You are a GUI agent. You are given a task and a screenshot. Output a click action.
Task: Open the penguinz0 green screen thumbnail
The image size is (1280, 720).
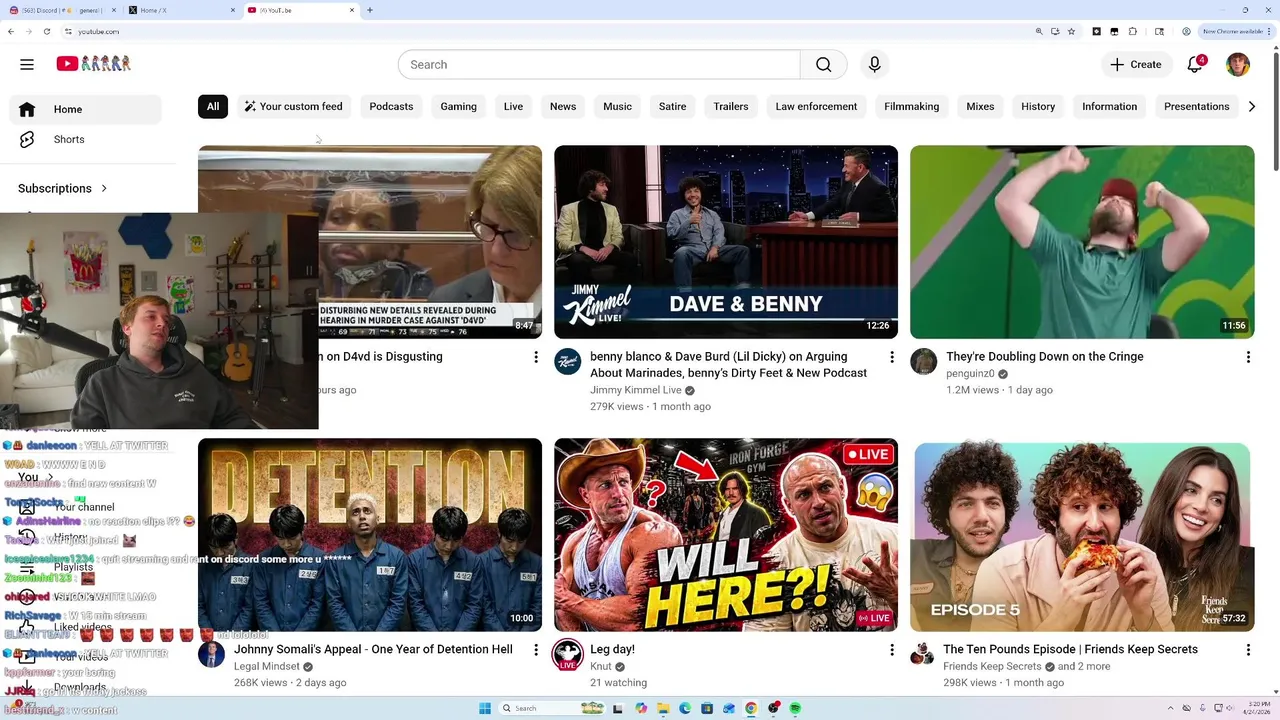point(1082,242)
